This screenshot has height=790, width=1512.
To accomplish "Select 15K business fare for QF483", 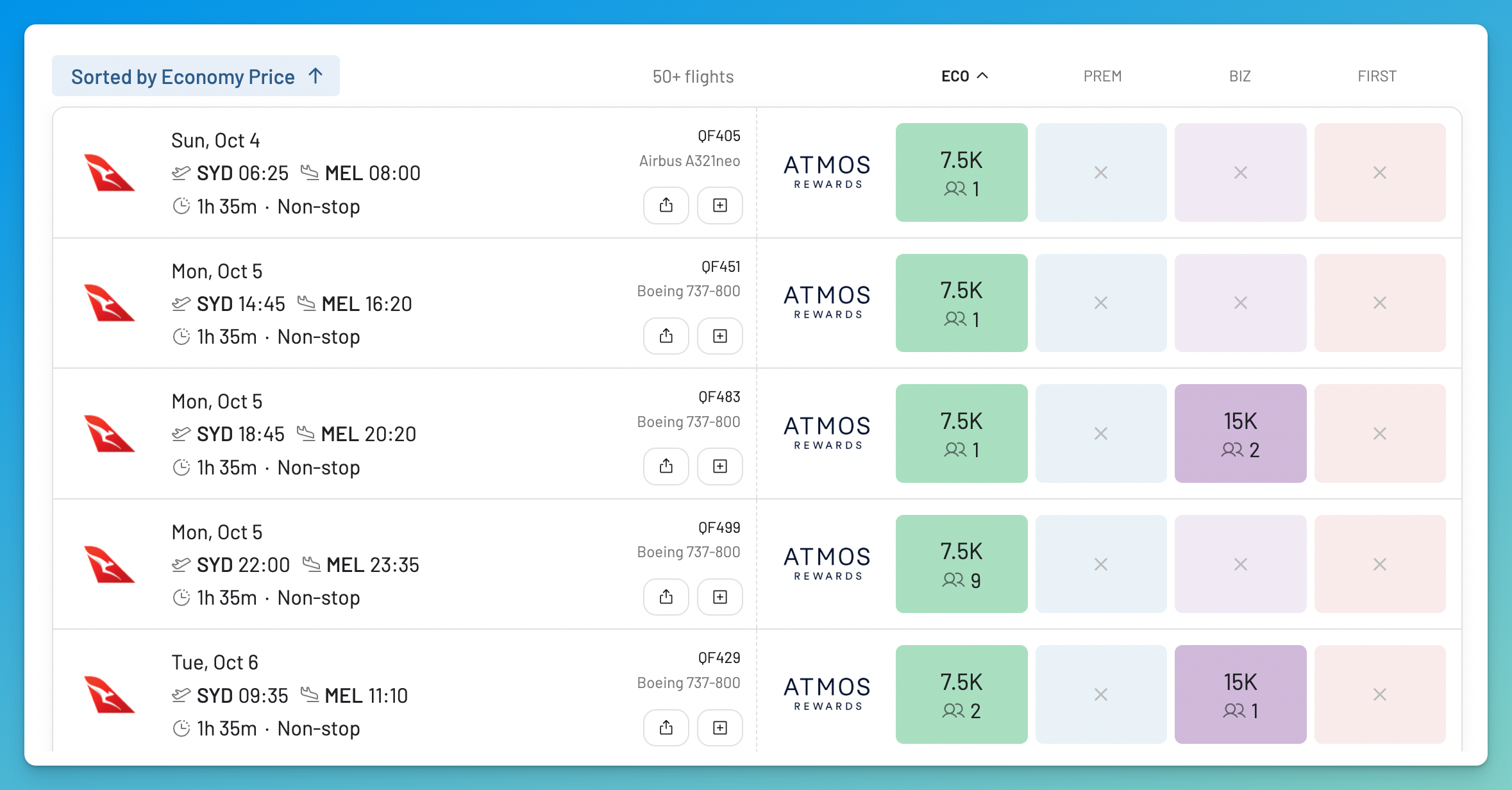I will click(1240, 433).
